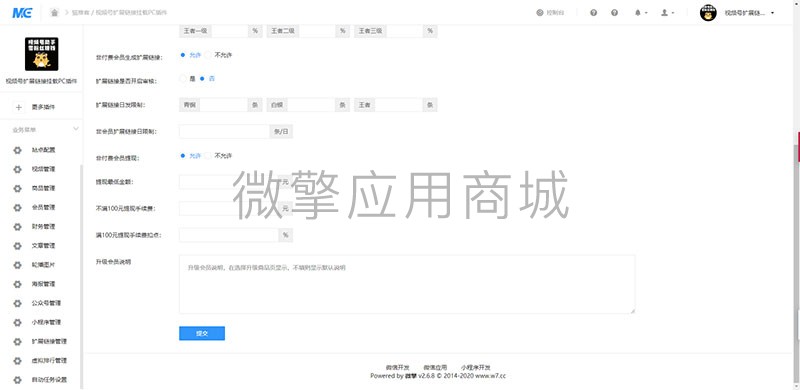Focus the 满100元提现手续费扣点 input field

click(229, 235)
